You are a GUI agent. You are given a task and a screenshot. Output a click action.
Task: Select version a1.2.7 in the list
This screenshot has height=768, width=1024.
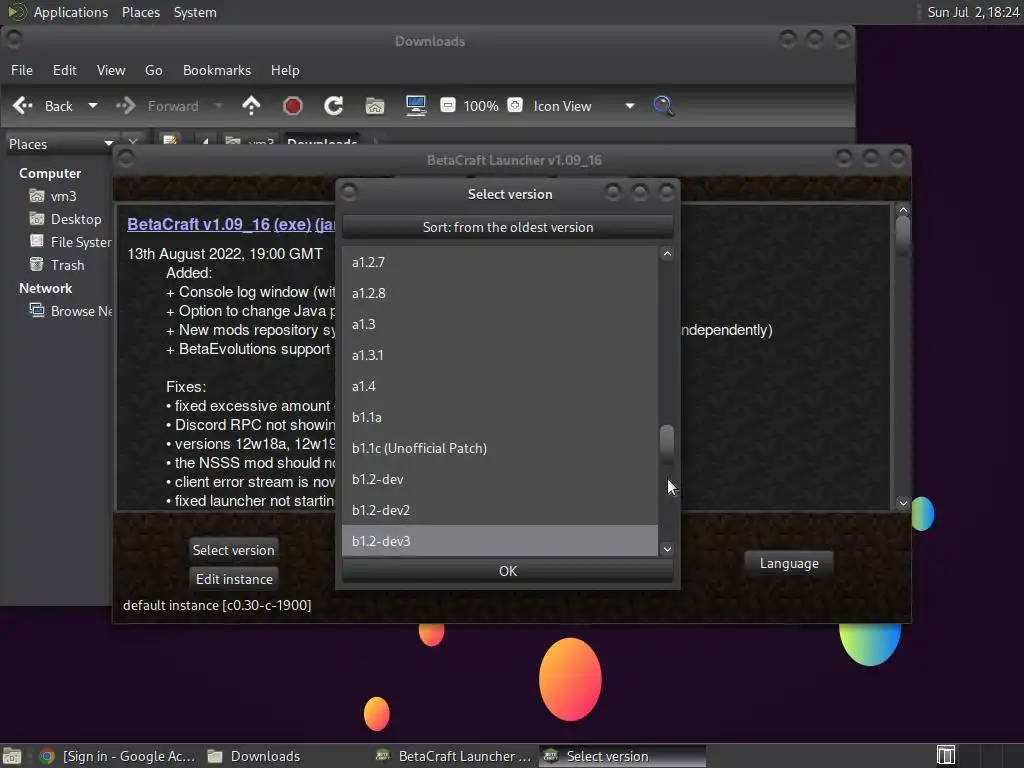pyautogui.click(x=500, y=262)
